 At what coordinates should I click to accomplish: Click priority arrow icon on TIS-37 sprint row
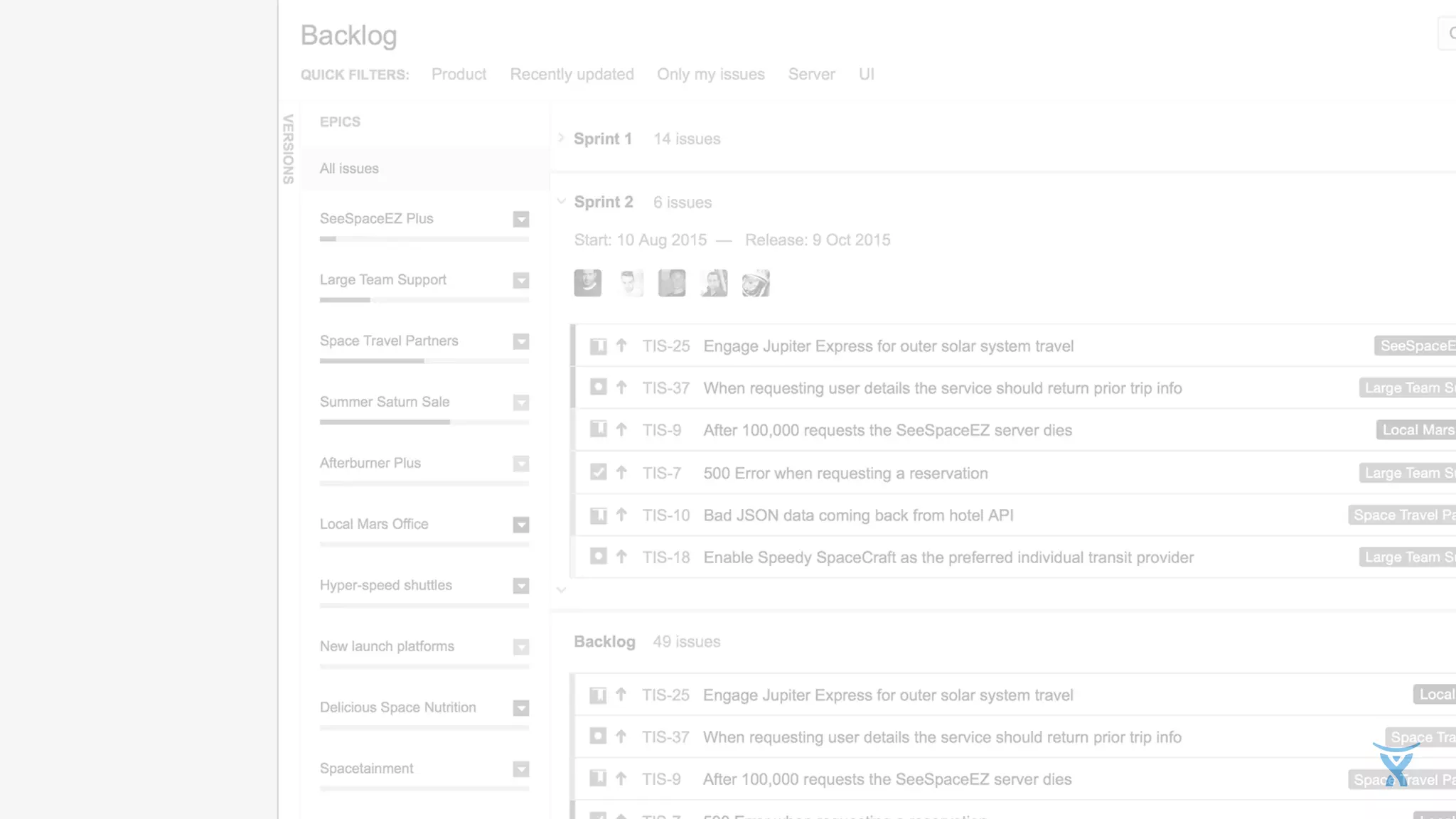621,387
